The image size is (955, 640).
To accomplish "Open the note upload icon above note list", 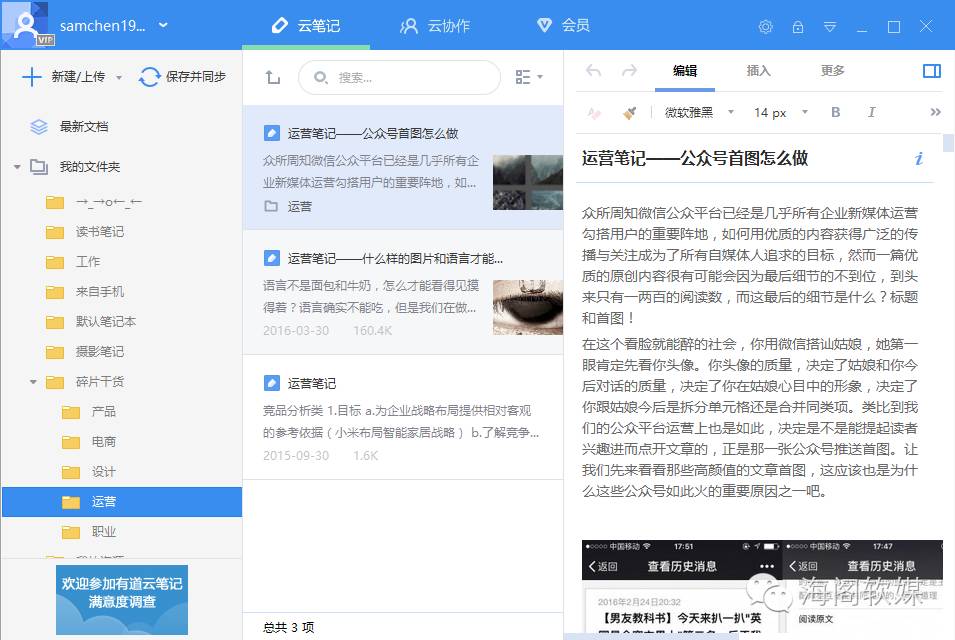I will click(271, 77).
